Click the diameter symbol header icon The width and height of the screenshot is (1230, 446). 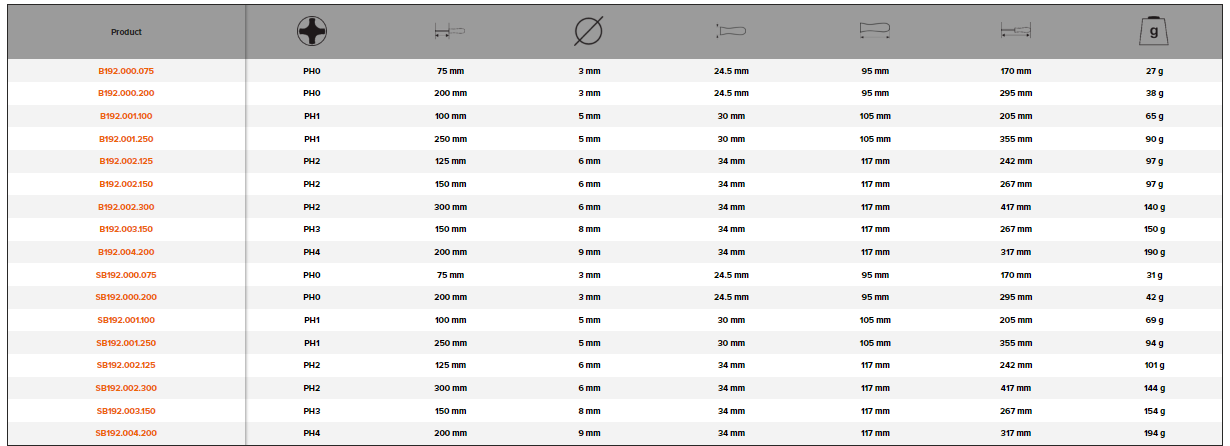click(x=588, y=32)
